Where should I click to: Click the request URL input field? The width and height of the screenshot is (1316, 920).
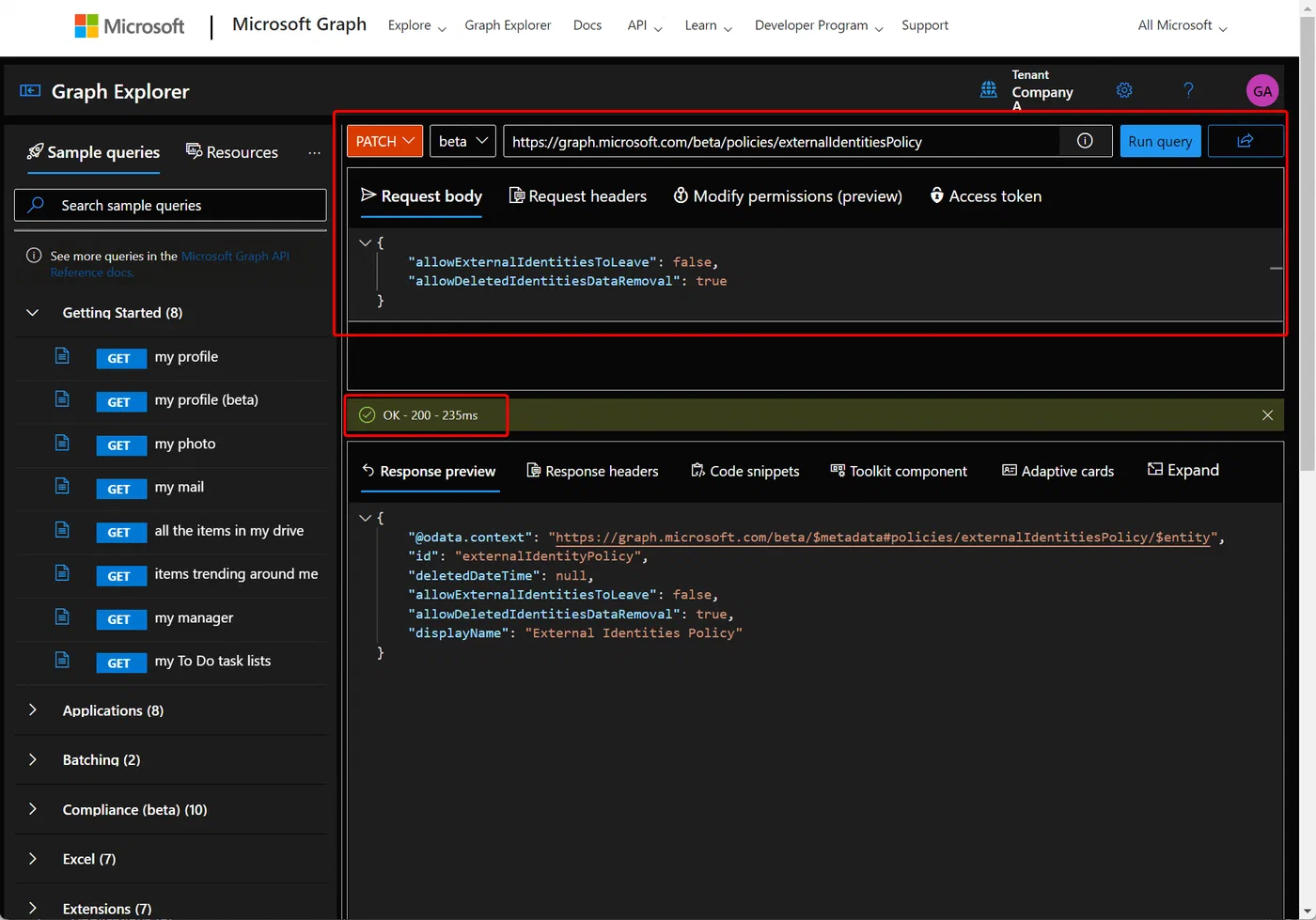click(x=782, y=141)
